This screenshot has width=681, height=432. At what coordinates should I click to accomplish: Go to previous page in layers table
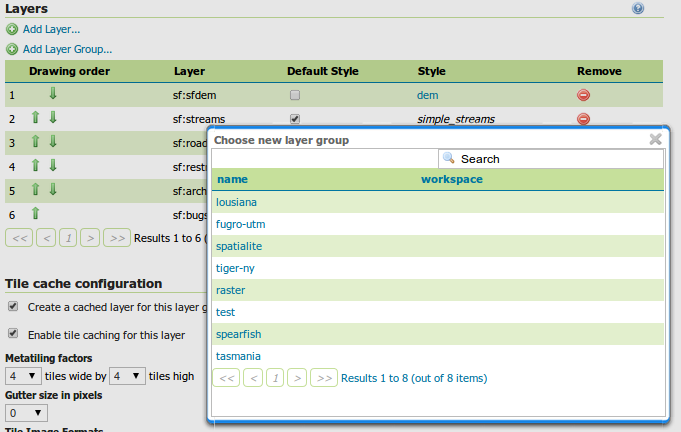46,238
